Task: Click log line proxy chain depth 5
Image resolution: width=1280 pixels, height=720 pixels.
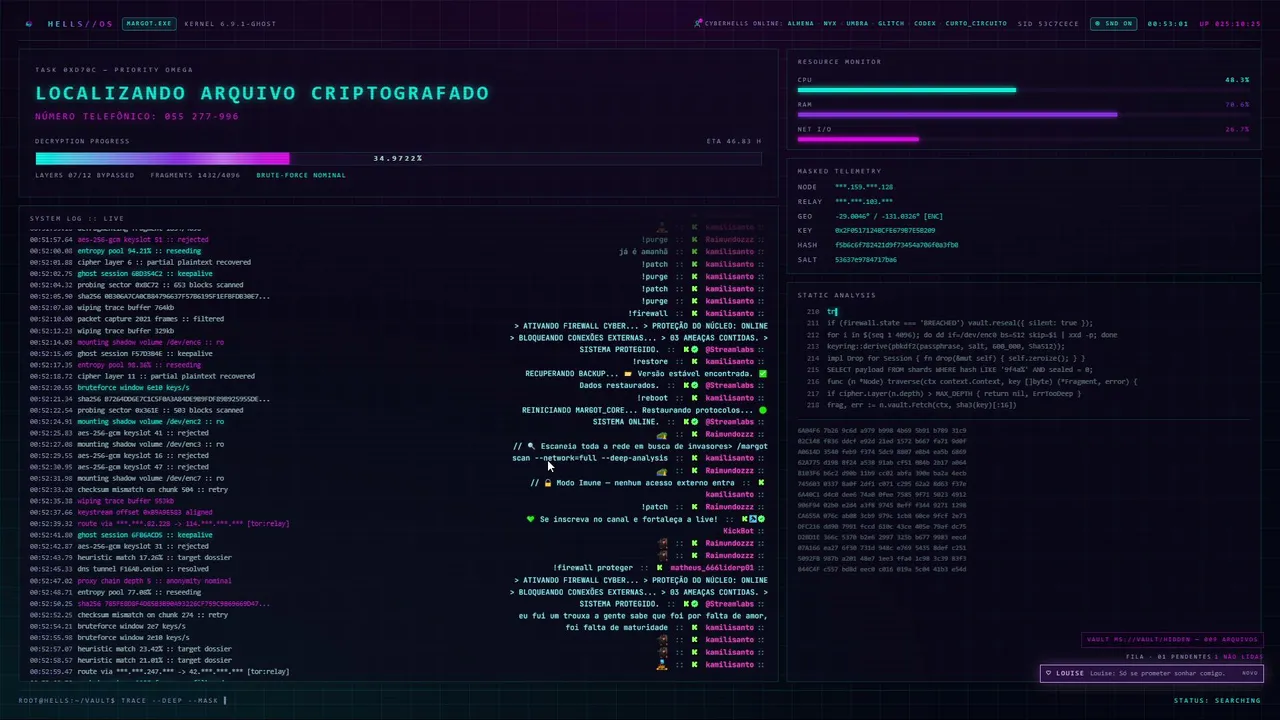Action: [130, 581]
